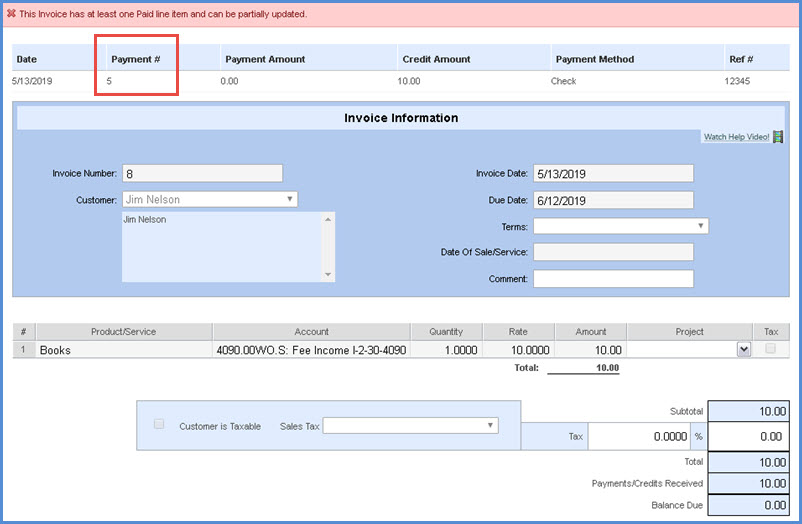Image resolution: width=802 pixels, height=524 pixels.
Task: Click the row number 1 cell
Action: (x=23, y=350)
